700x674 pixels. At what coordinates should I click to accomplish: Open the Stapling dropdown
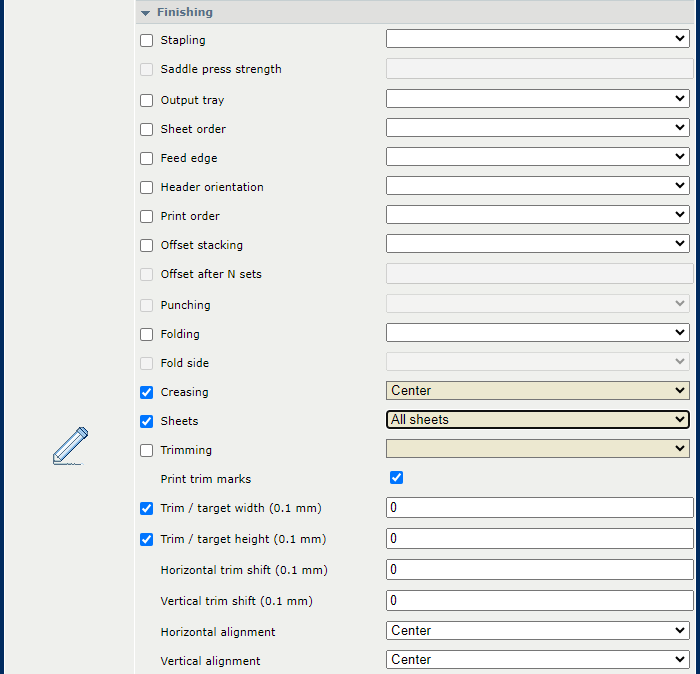(x=538, y=39)
